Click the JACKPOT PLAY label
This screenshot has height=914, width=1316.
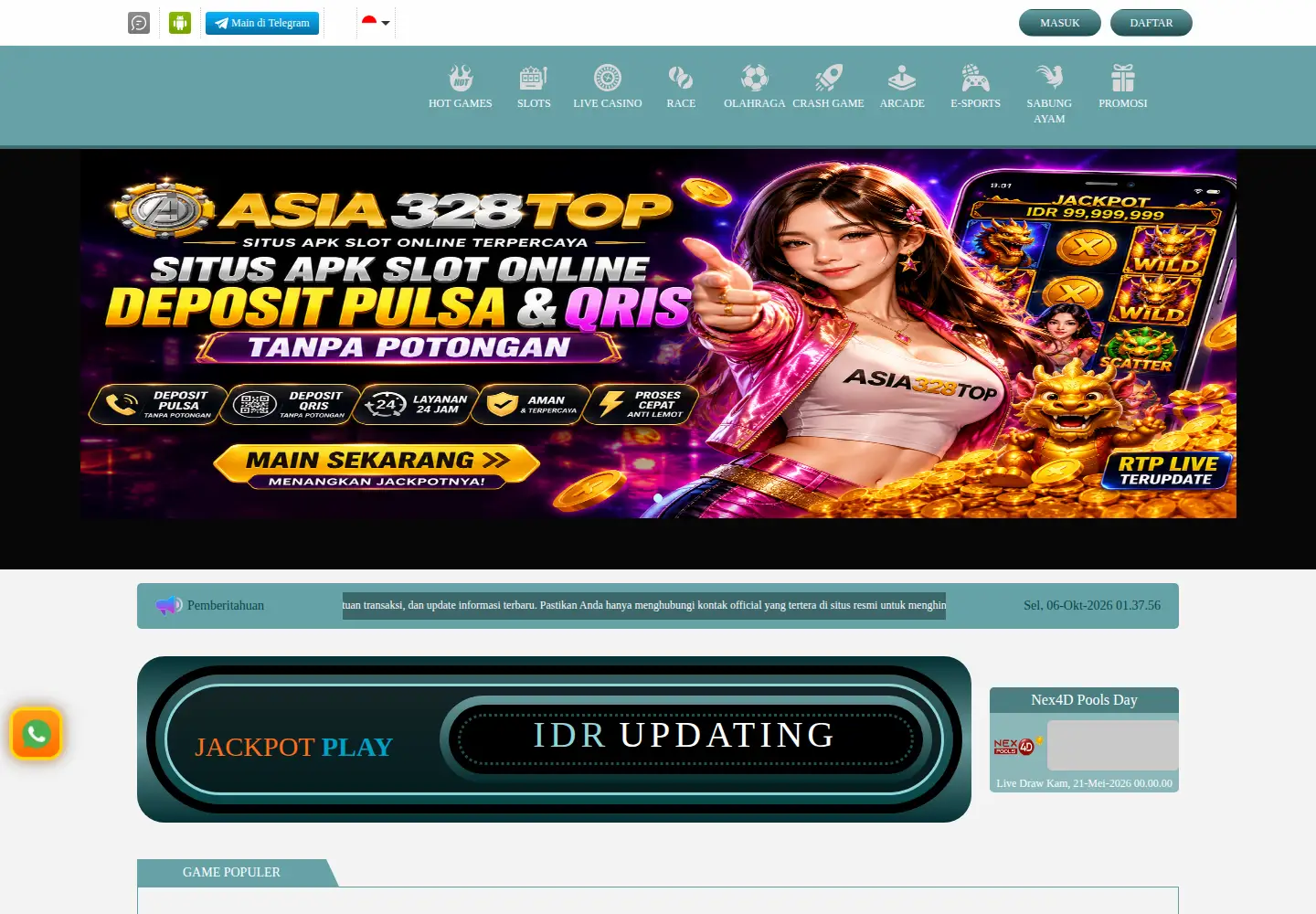click(x=293, y=747)
